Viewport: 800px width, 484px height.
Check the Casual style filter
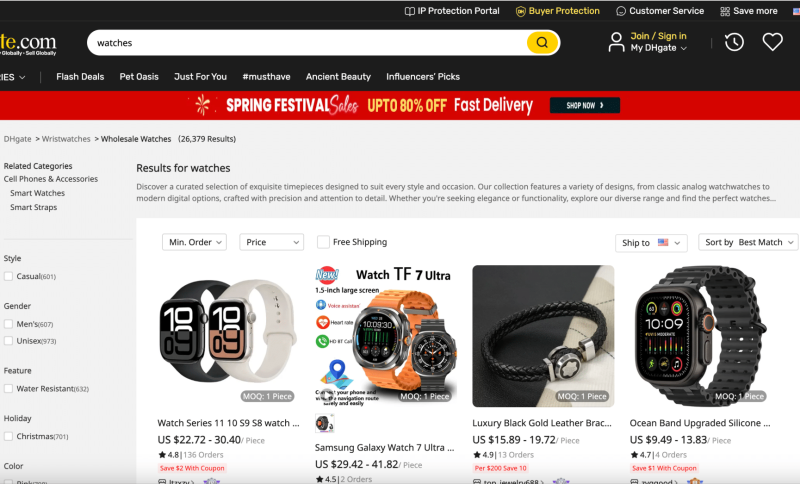click(8, 277)
